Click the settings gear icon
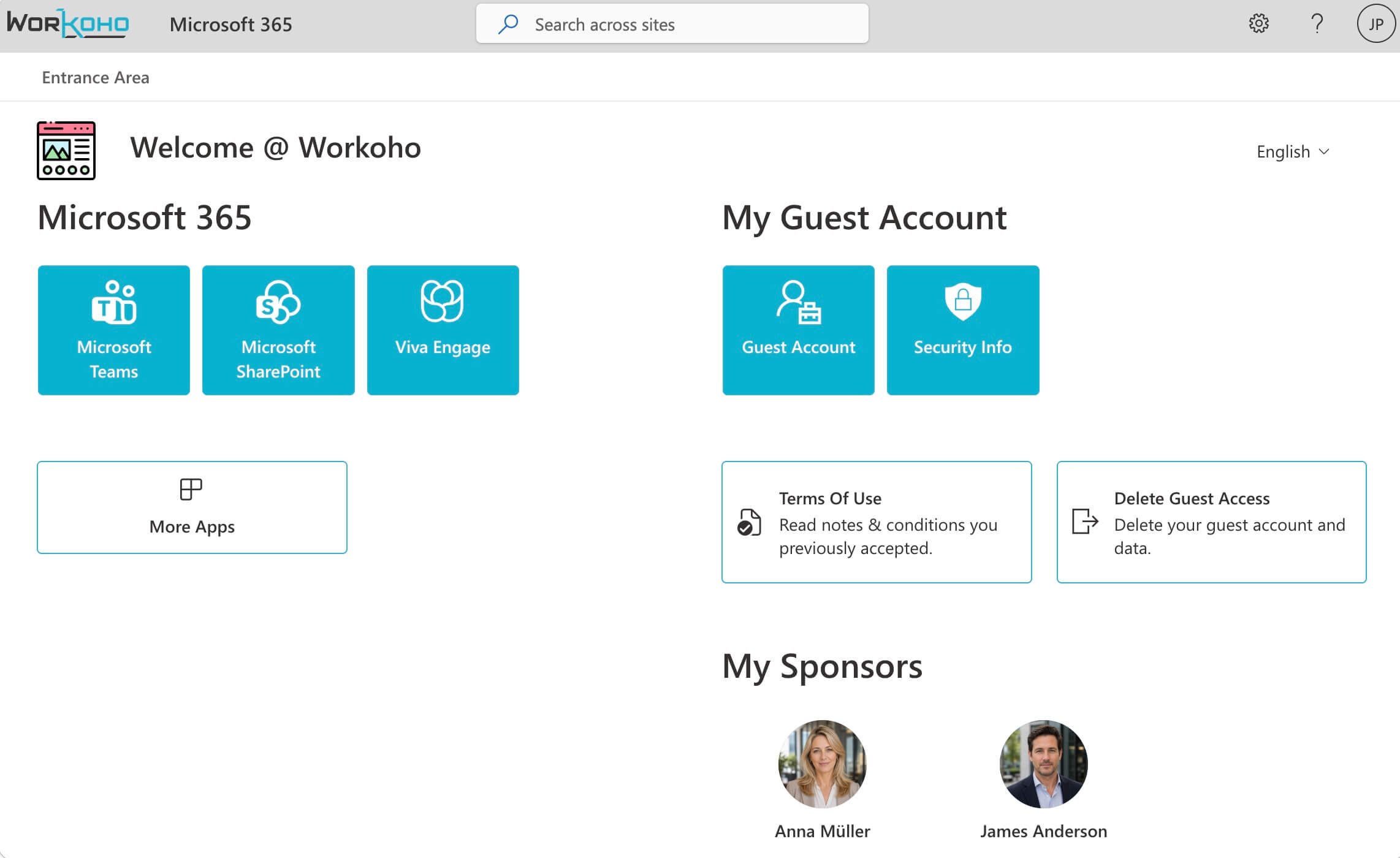1400x858 pixels. tap(1258, 24)
